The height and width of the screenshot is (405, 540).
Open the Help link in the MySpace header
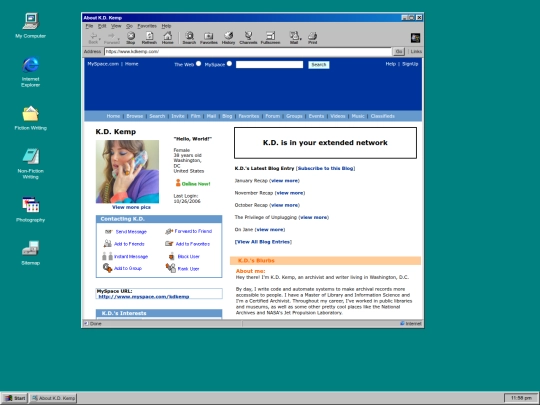(x=391, y=64)
